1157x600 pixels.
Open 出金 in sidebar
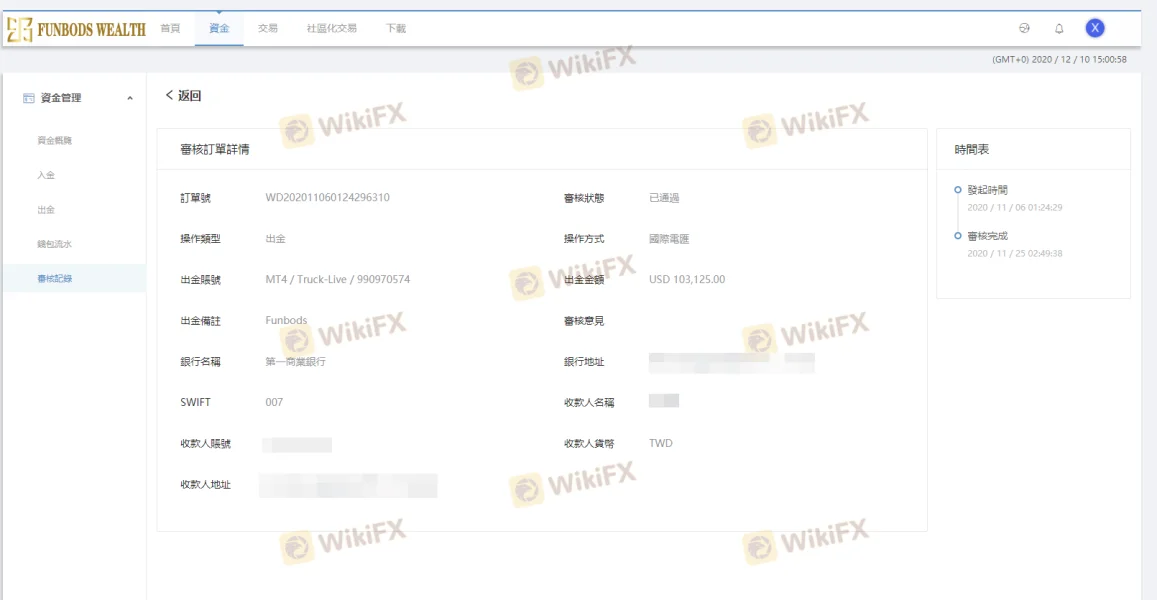click(46, 210)
